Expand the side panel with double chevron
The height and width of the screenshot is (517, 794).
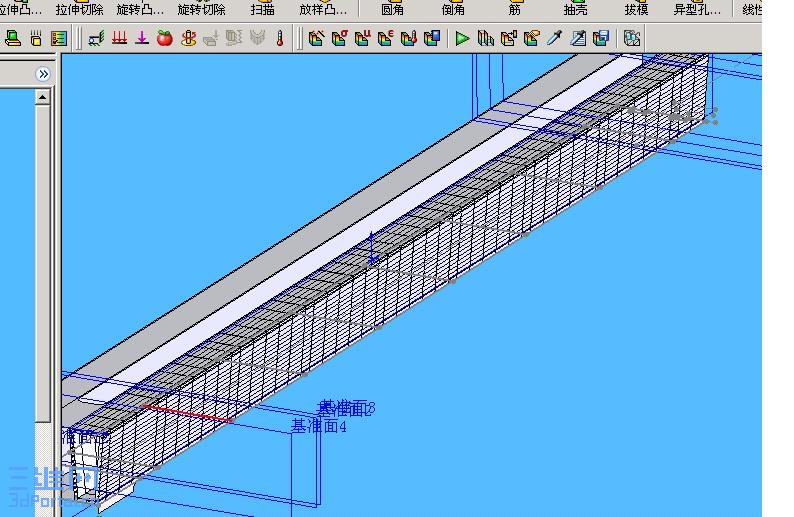[43, 74]
